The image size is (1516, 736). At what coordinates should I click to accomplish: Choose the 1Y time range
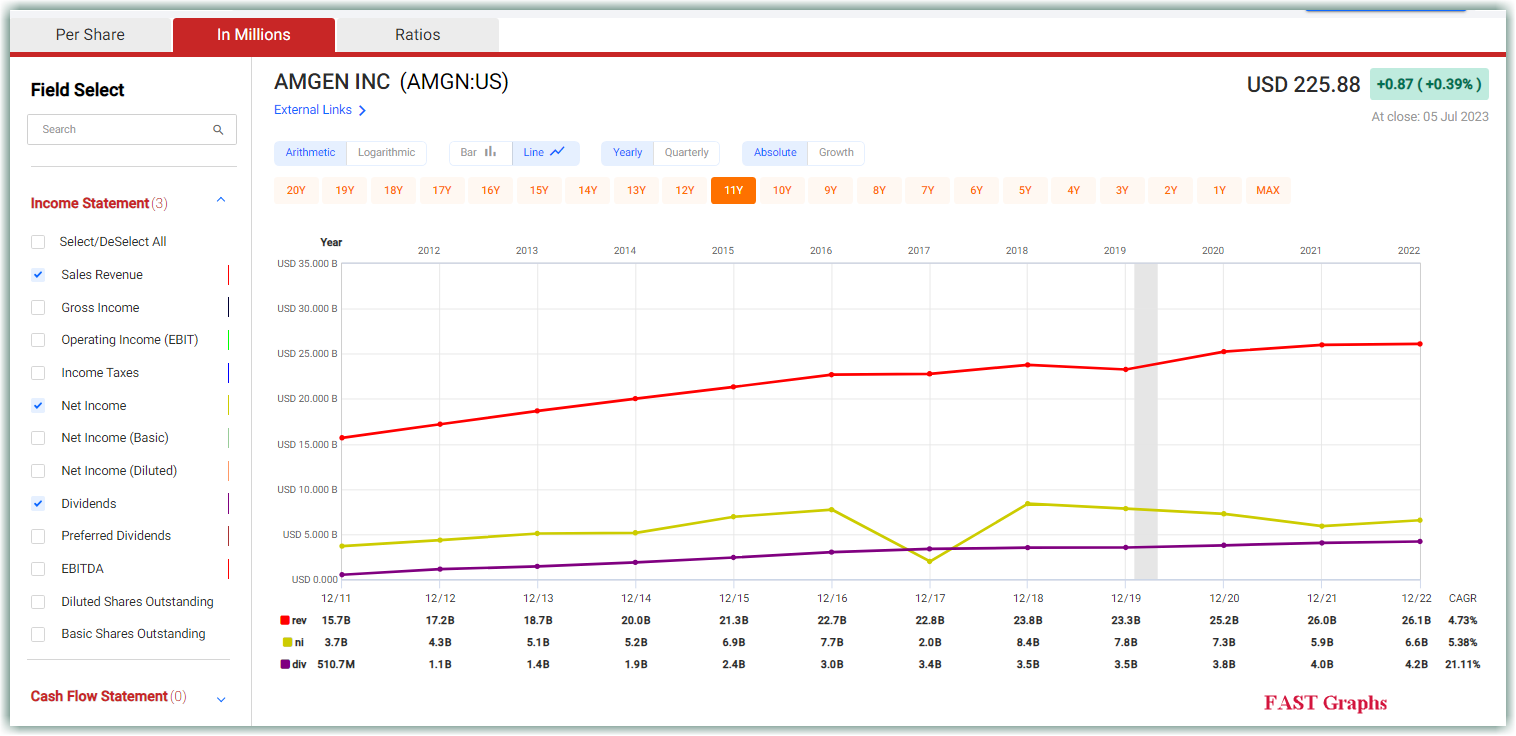tap(1219, 191)
